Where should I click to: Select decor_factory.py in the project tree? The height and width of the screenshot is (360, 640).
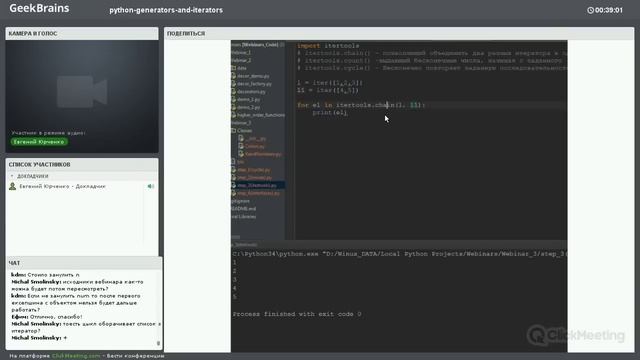(x=254, y=84)
